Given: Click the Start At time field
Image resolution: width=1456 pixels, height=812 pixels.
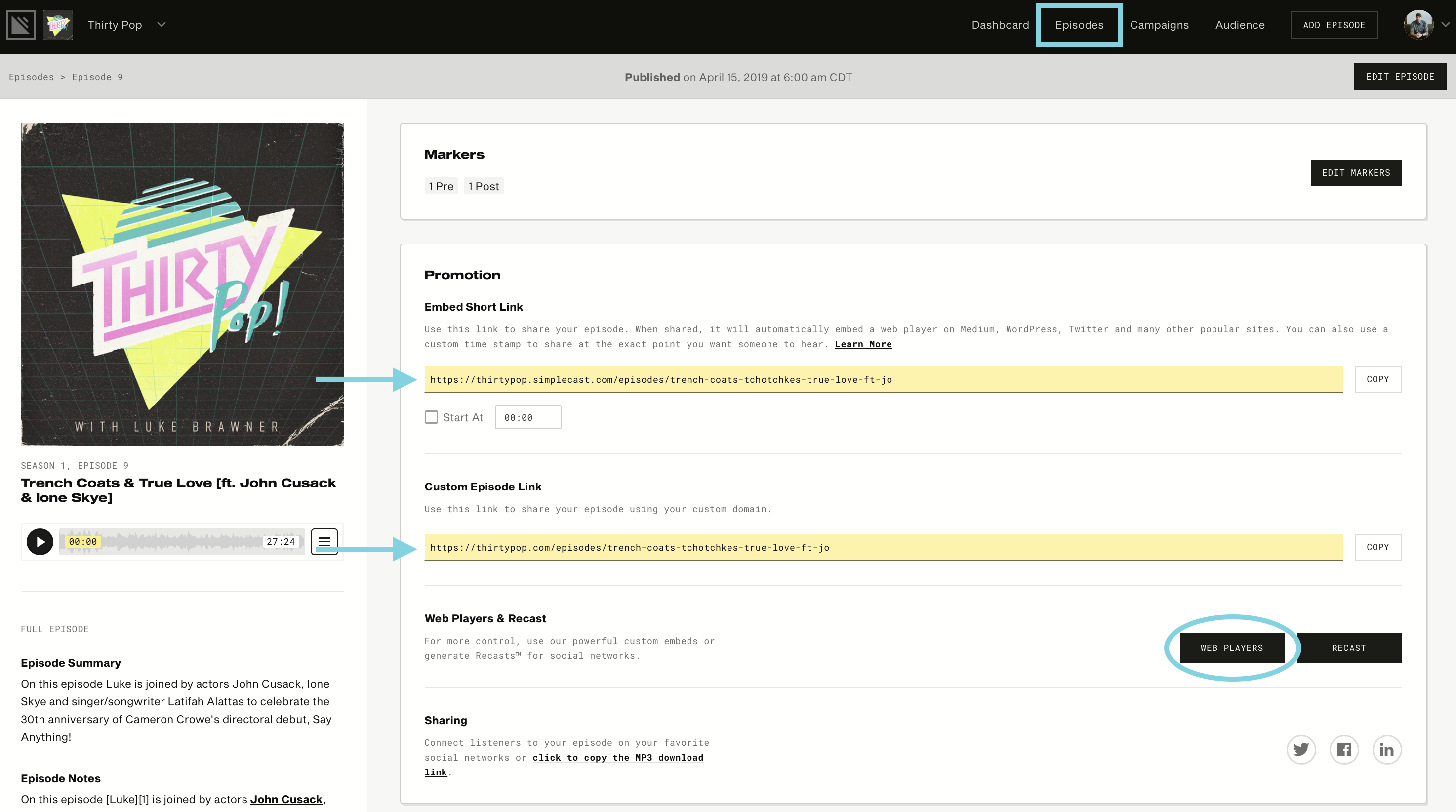Looking at the screenshot, I should [x=528, y=417].
